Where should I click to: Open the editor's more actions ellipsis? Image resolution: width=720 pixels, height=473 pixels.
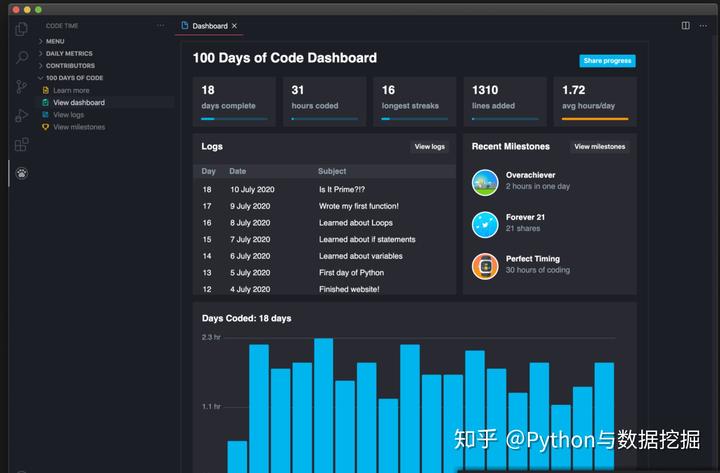tap(704, 25)
